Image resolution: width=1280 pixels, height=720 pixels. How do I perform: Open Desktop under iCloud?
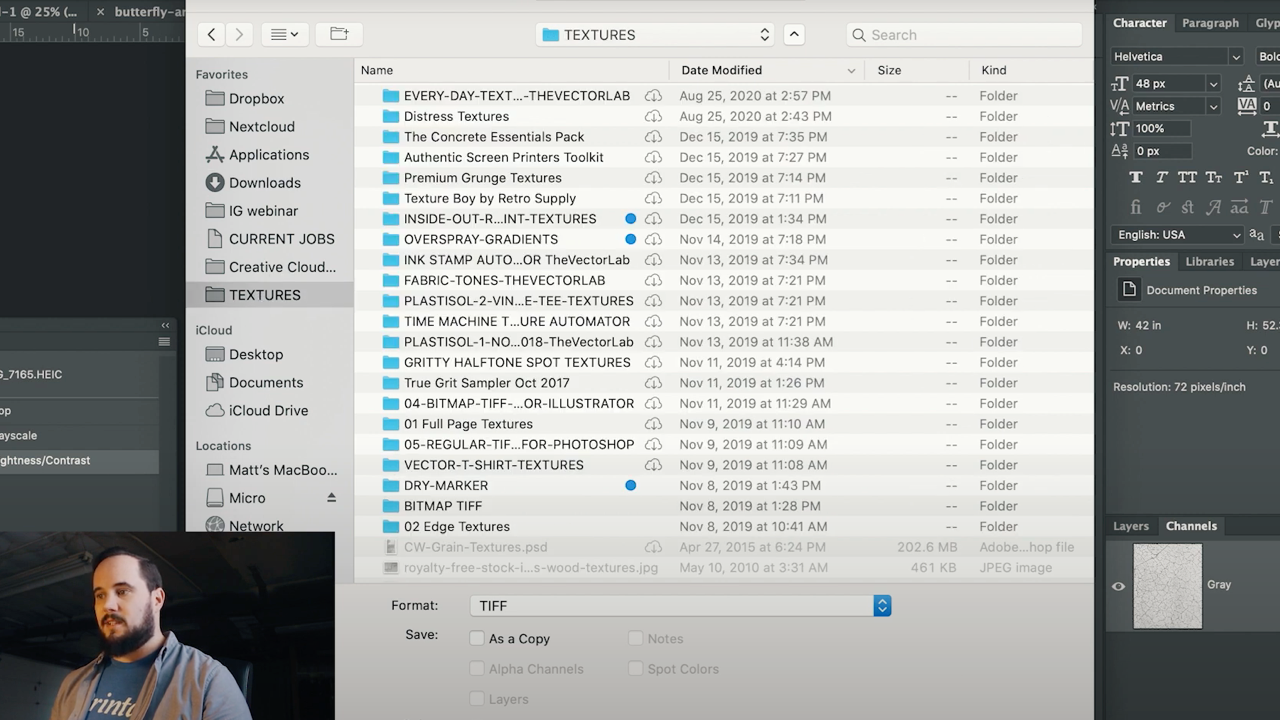coord(255,354)
